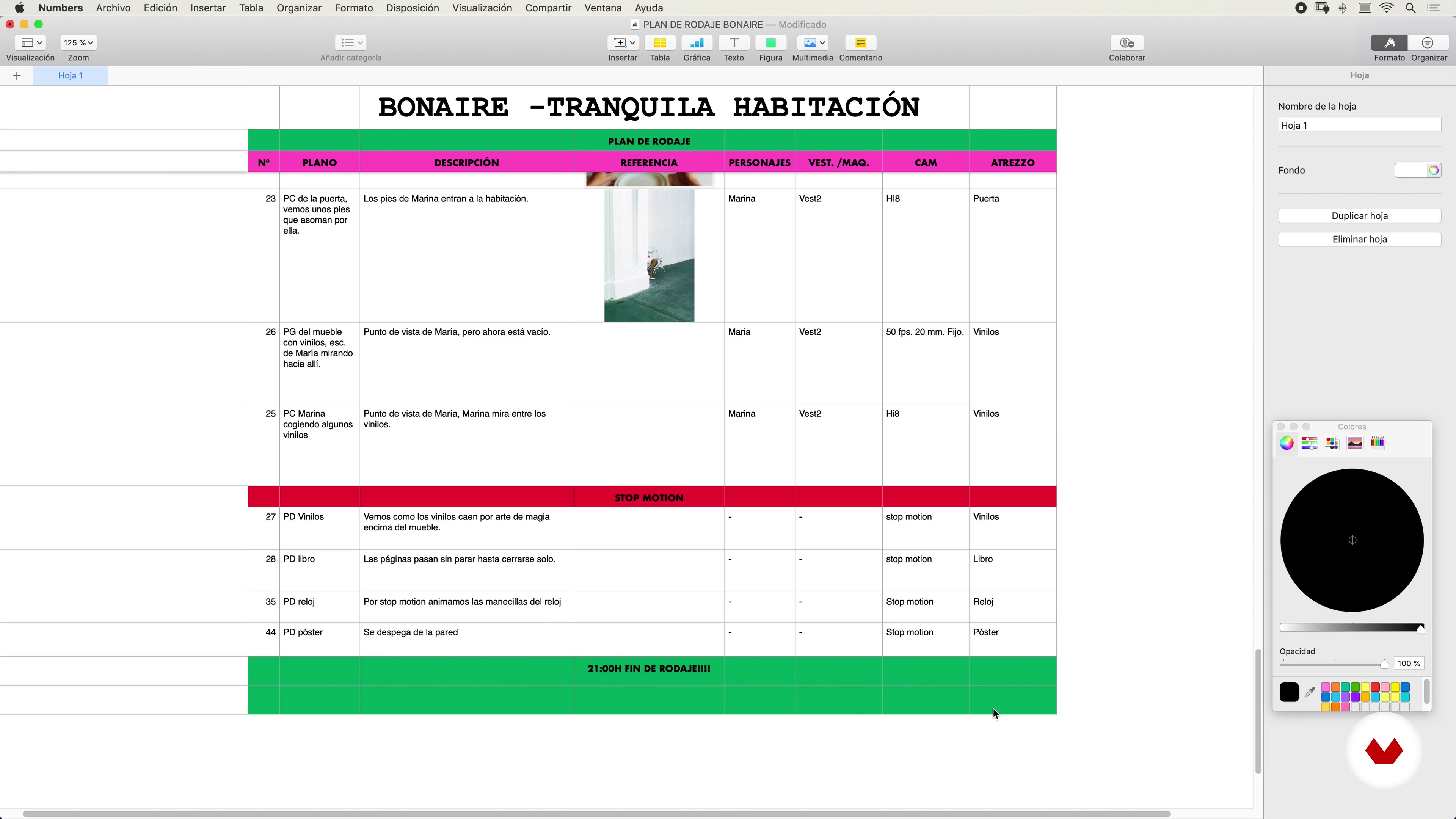Open the Notification Center list icon
This screenshot has height=819, width=1456.
[1433, 8]
